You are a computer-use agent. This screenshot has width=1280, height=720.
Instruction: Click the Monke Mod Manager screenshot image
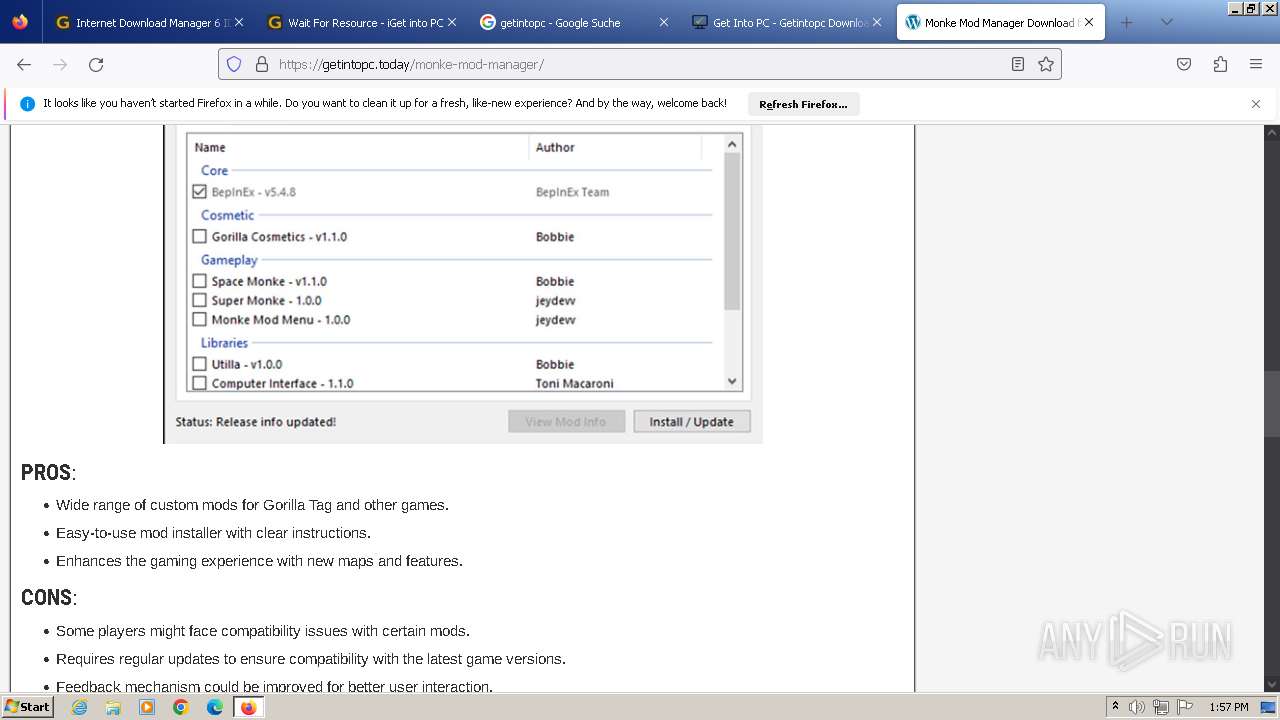[463, 285]
